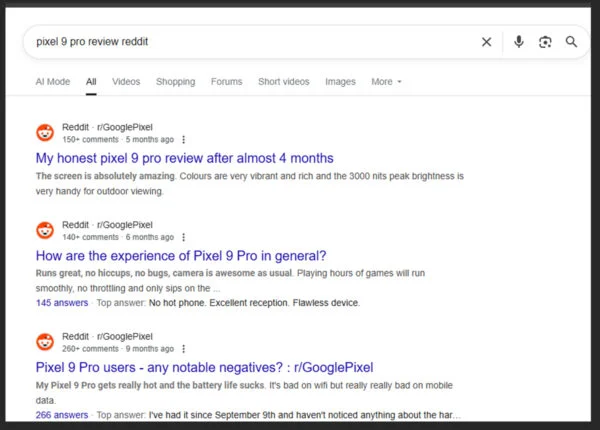Switch to the Short videos tab
This screenshot has height=430, width=600.
(x=284, y=81)
